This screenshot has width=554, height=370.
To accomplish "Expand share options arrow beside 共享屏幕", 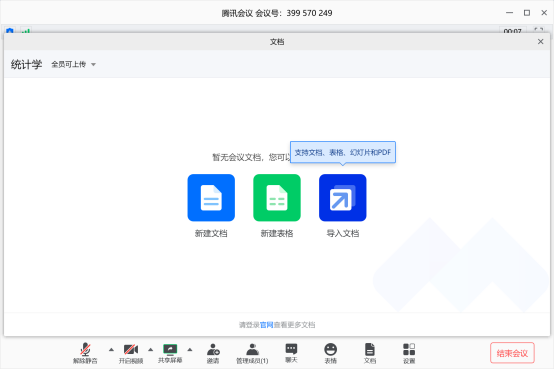I will click(x=190, y=350).
